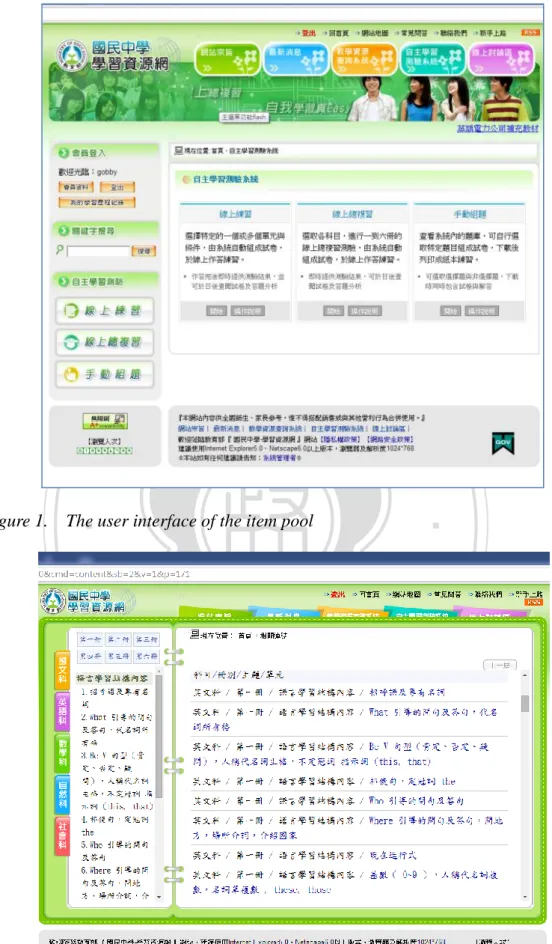Select the 第一冊 volume tab

coord(90,639)
